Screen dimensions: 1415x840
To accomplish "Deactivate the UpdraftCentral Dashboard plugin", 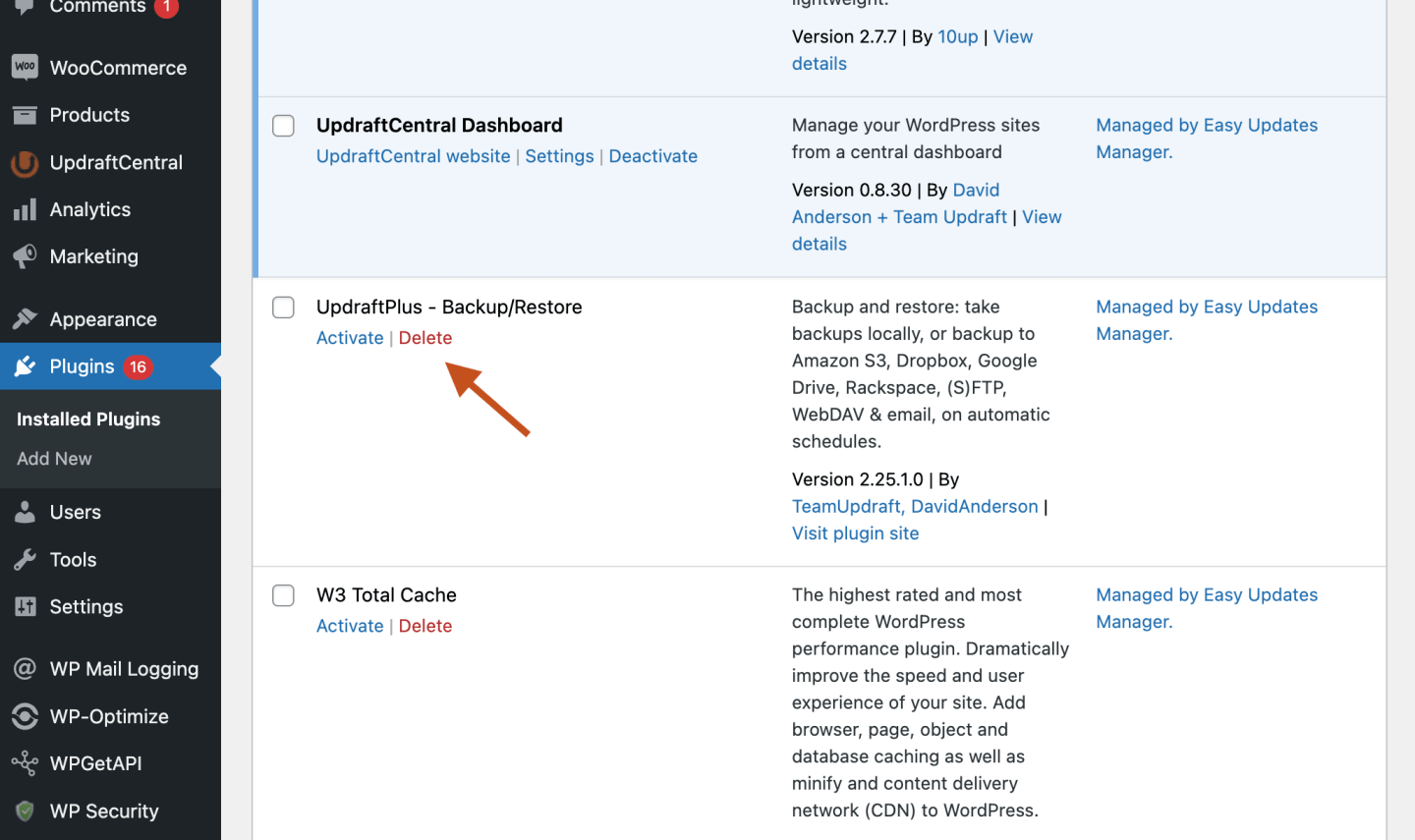I will coord(652,155).
